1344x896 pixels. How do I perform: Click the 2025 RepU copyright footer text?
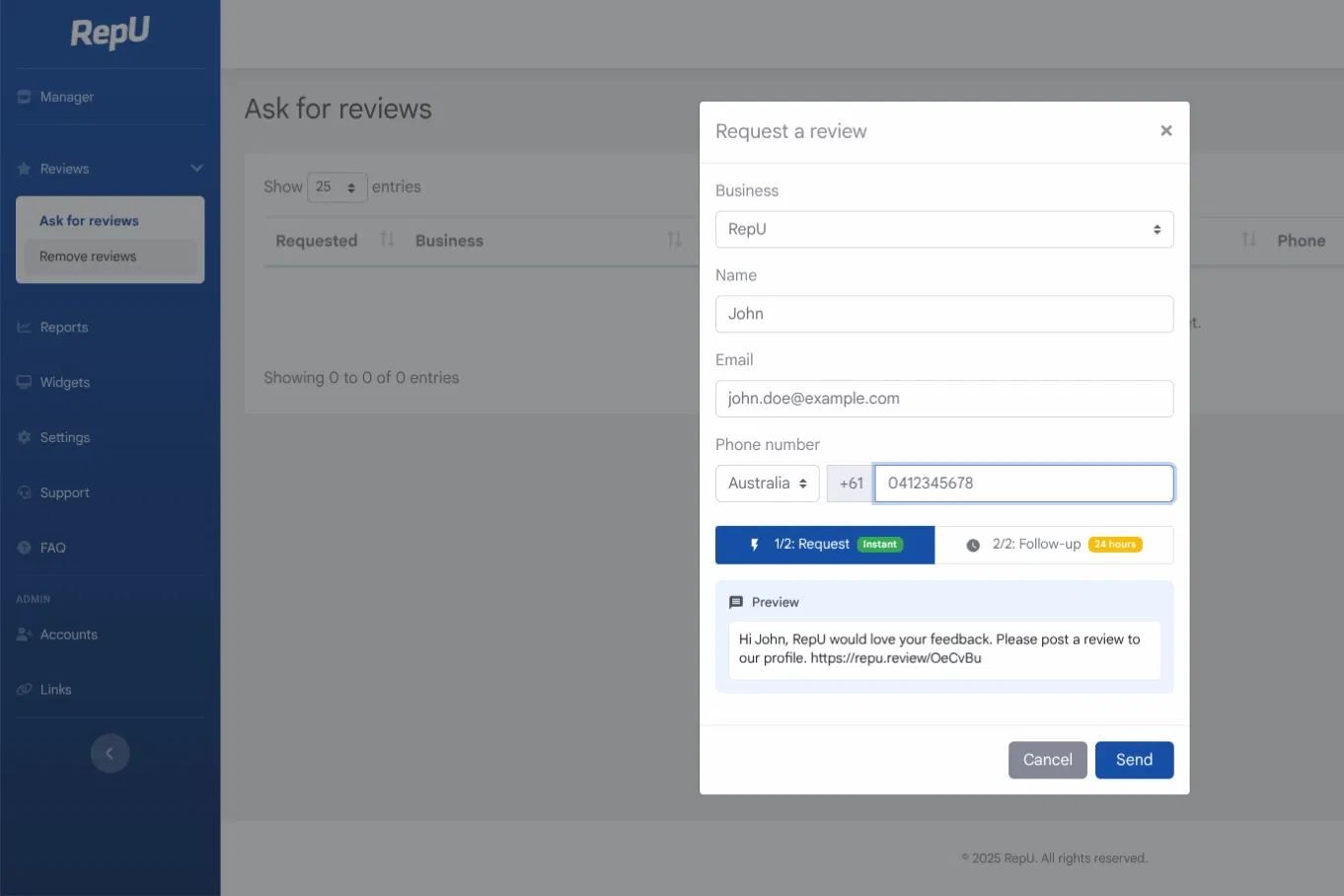click(1055, 859)
